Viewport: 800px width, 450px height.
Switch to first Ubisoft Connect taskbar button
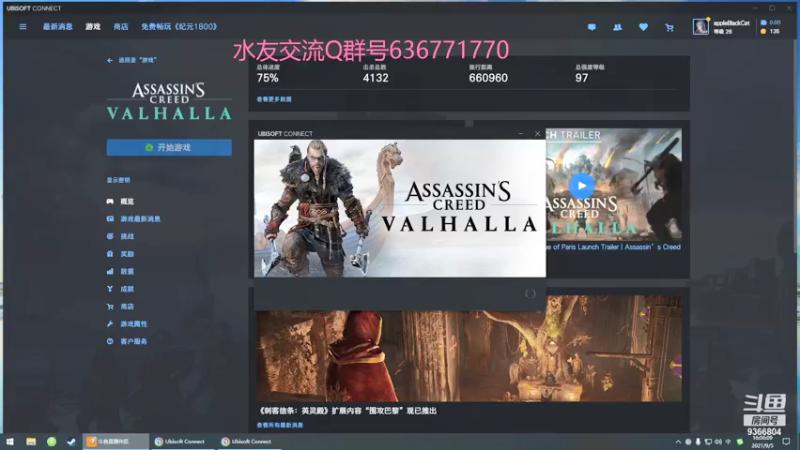182,441
